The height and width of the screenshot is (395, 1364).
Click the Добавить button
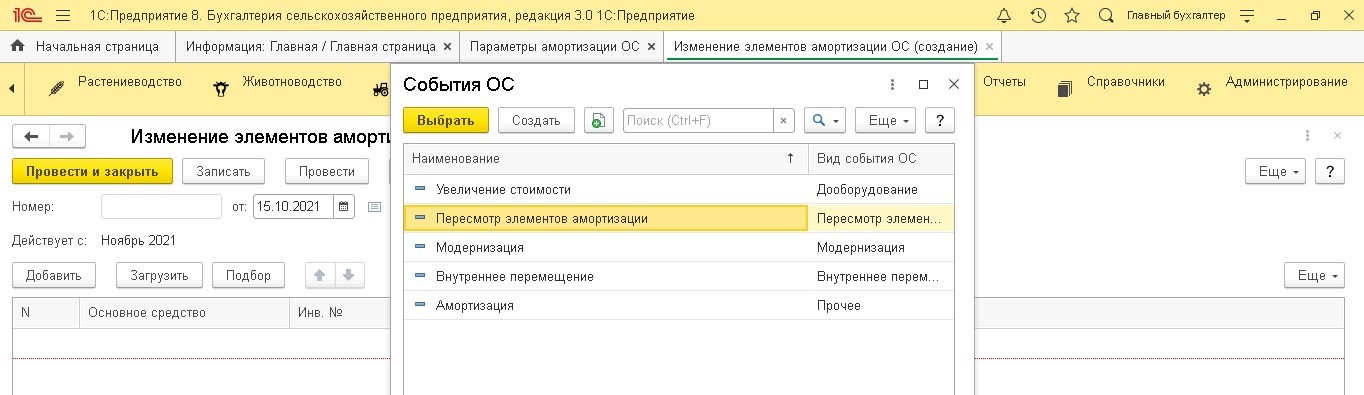pos(53,275)
